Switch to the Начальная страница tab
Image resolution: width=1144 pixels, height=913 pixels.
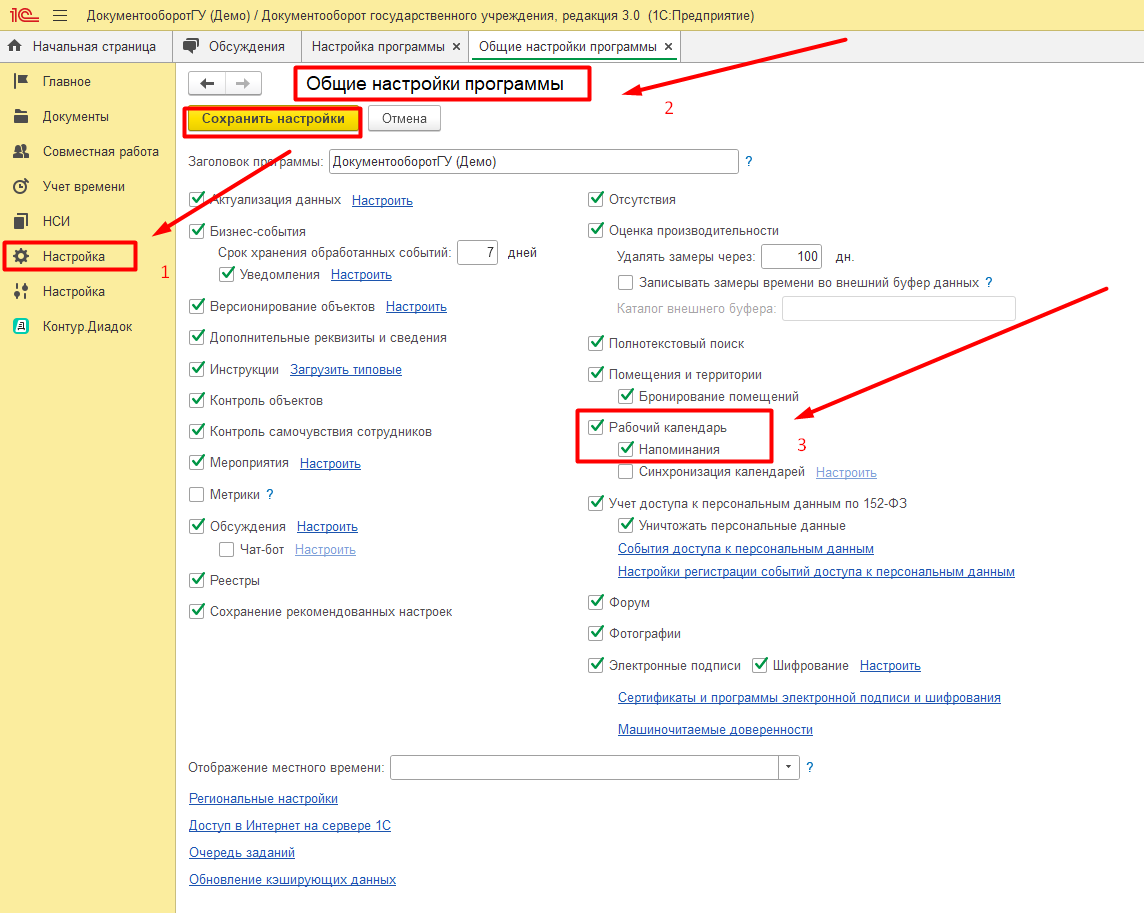(85, 46)
